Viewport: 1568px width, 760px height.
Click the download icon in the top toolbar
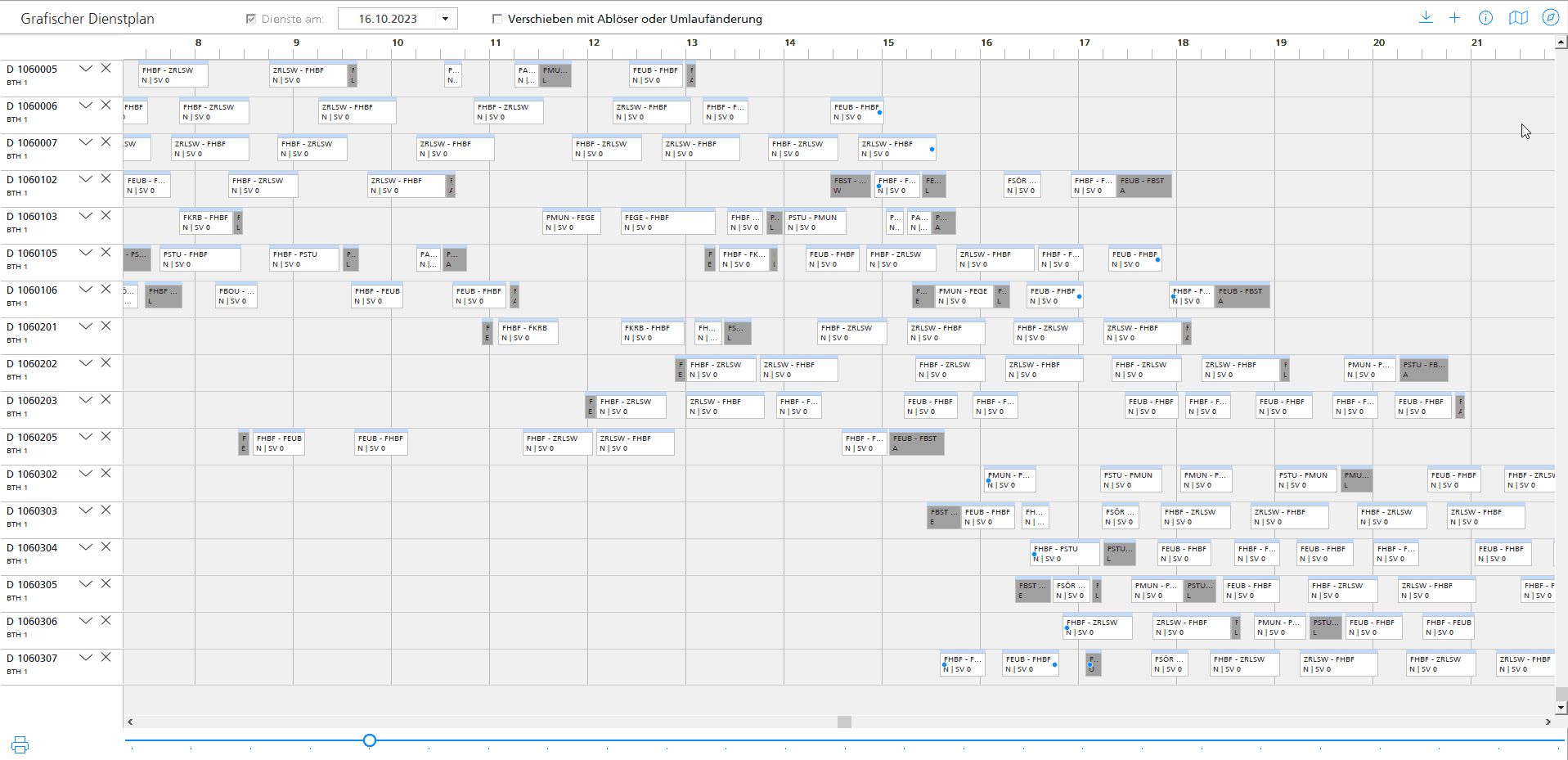[1426, 18]
